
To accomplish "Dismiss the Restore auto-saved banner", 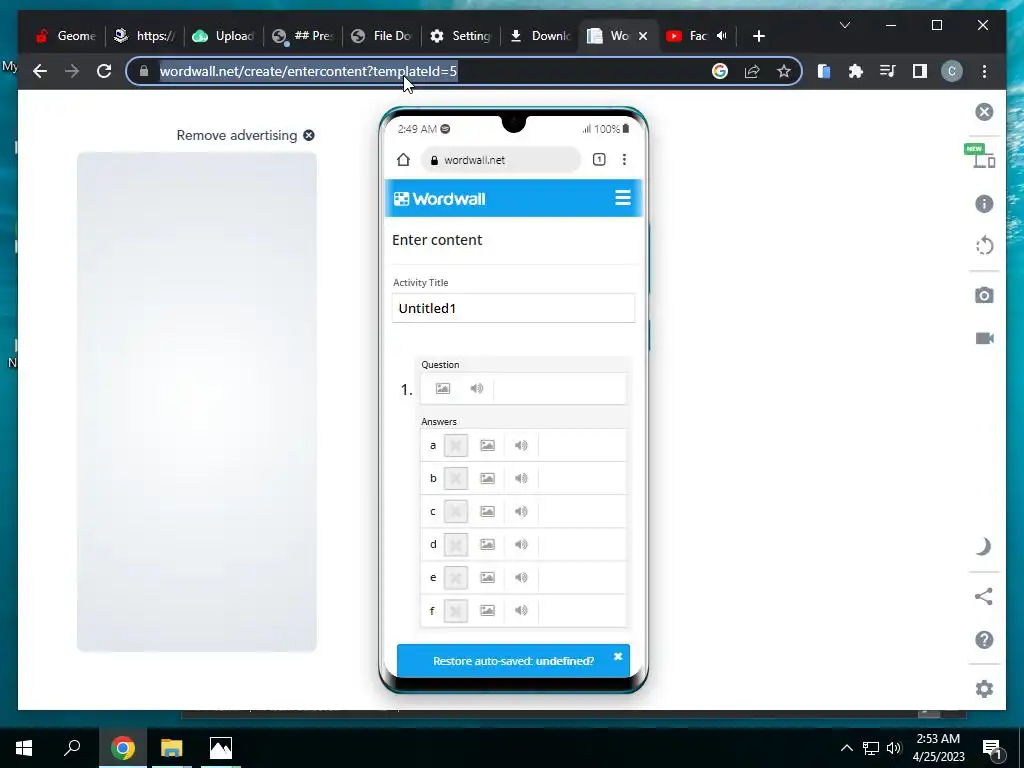I will pos(618,656).
